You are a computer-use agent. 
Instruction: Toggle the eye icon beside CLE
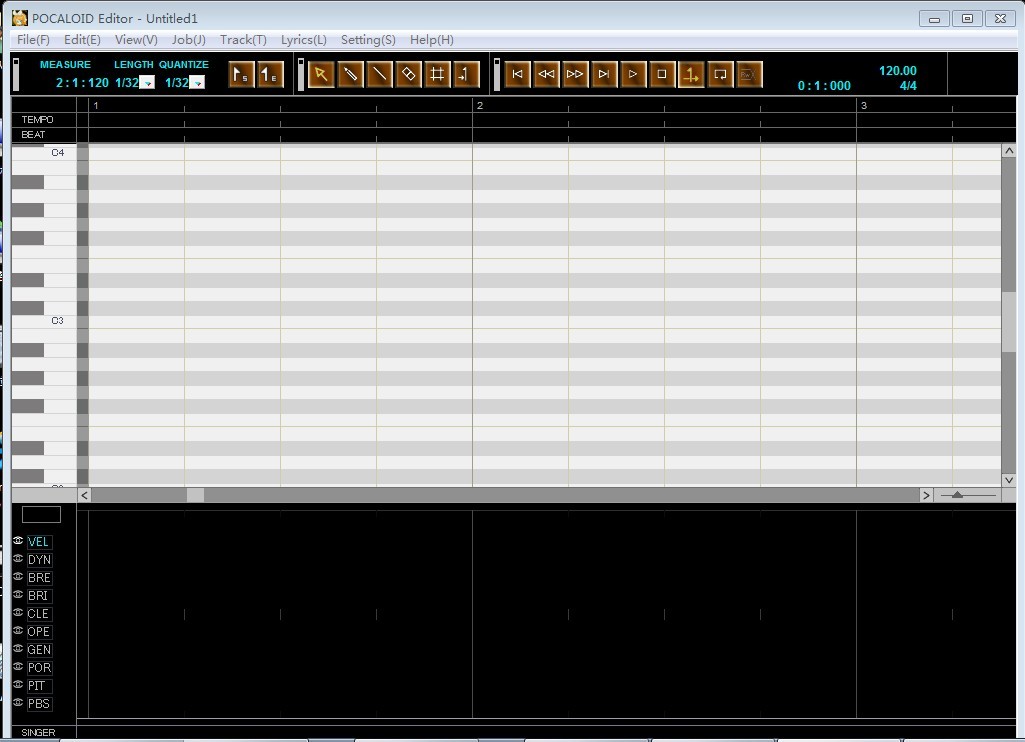click(18, 613)
